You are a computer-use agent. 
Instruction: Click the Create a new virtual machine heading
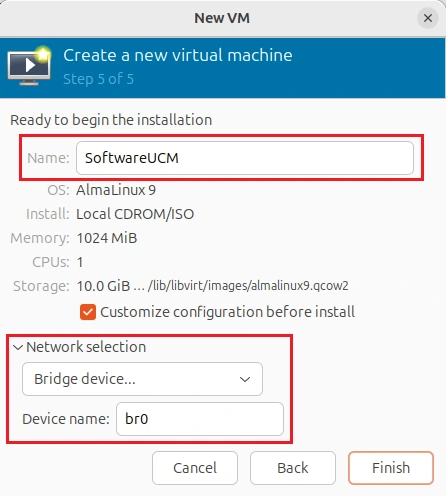click(x=178, y=55)
